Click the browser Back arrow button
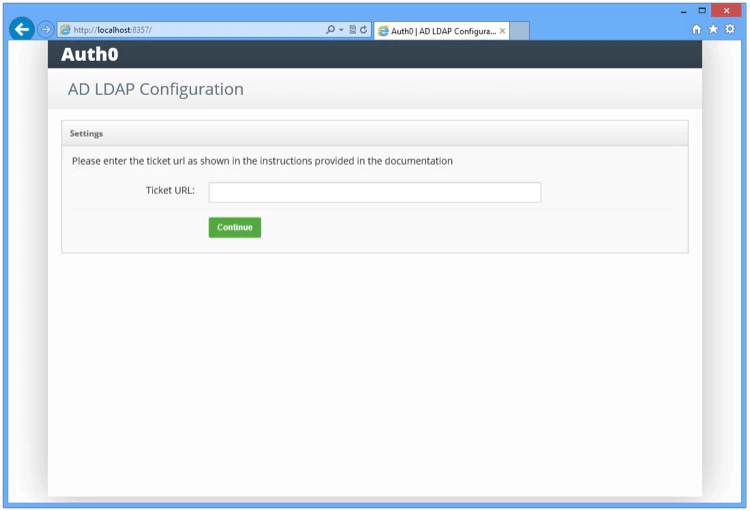Image resolution: width=750 pixels, height=511 pixels. point(22,29)
